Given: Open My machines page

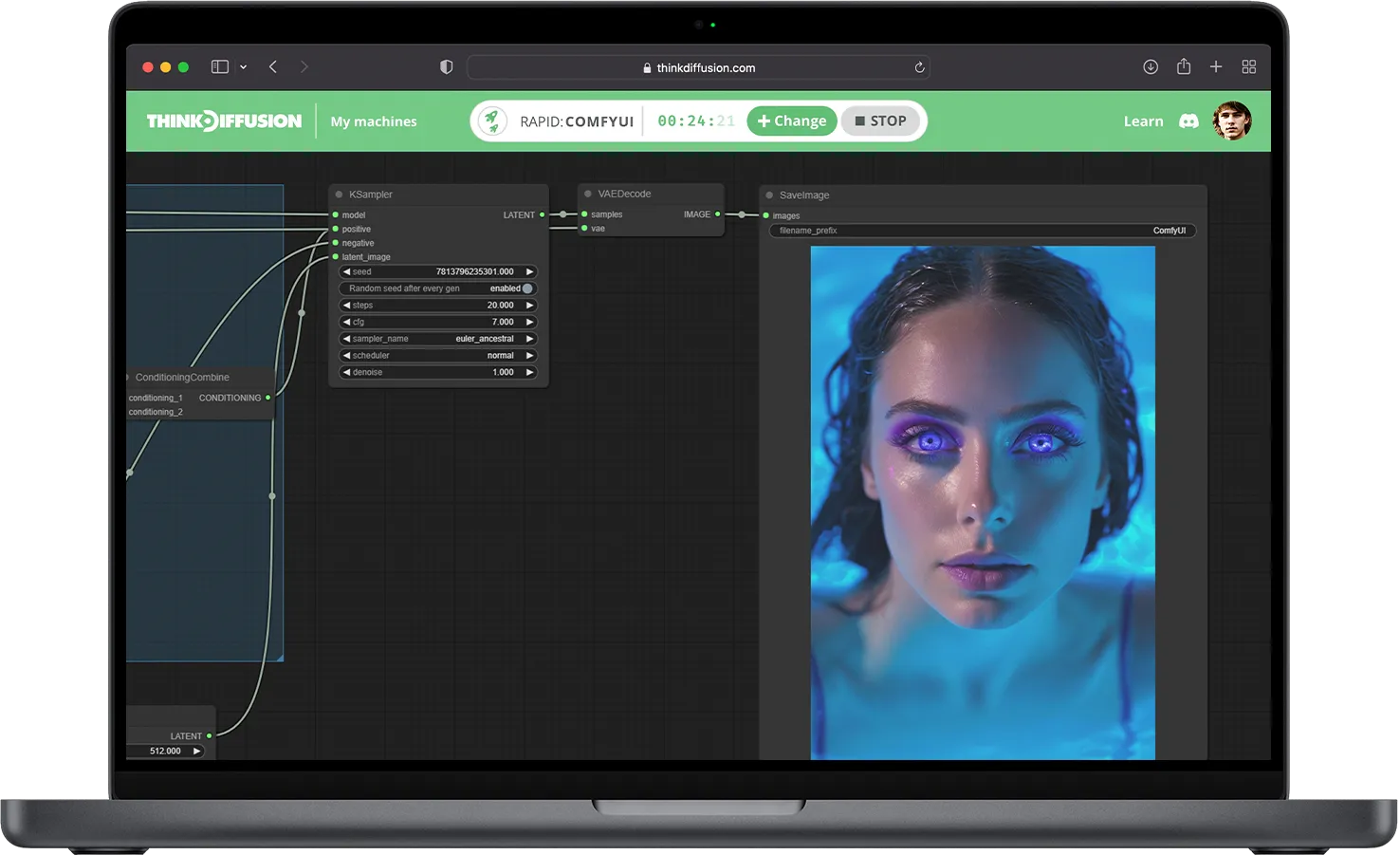Looking at the screenshot, I should click(374, 121).
